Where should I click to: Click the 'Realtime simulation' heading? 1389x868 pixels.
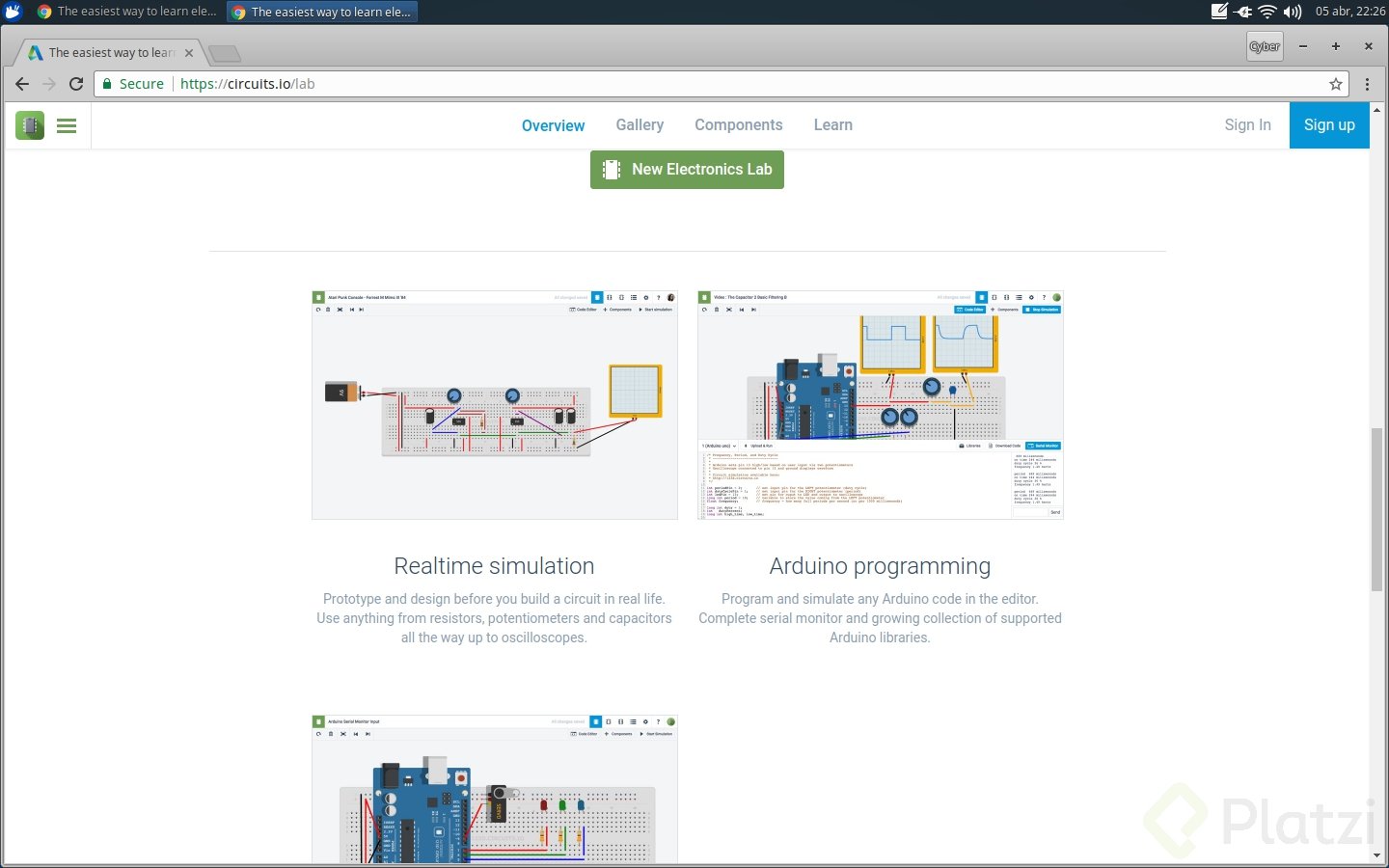click(x=494, y=566)
